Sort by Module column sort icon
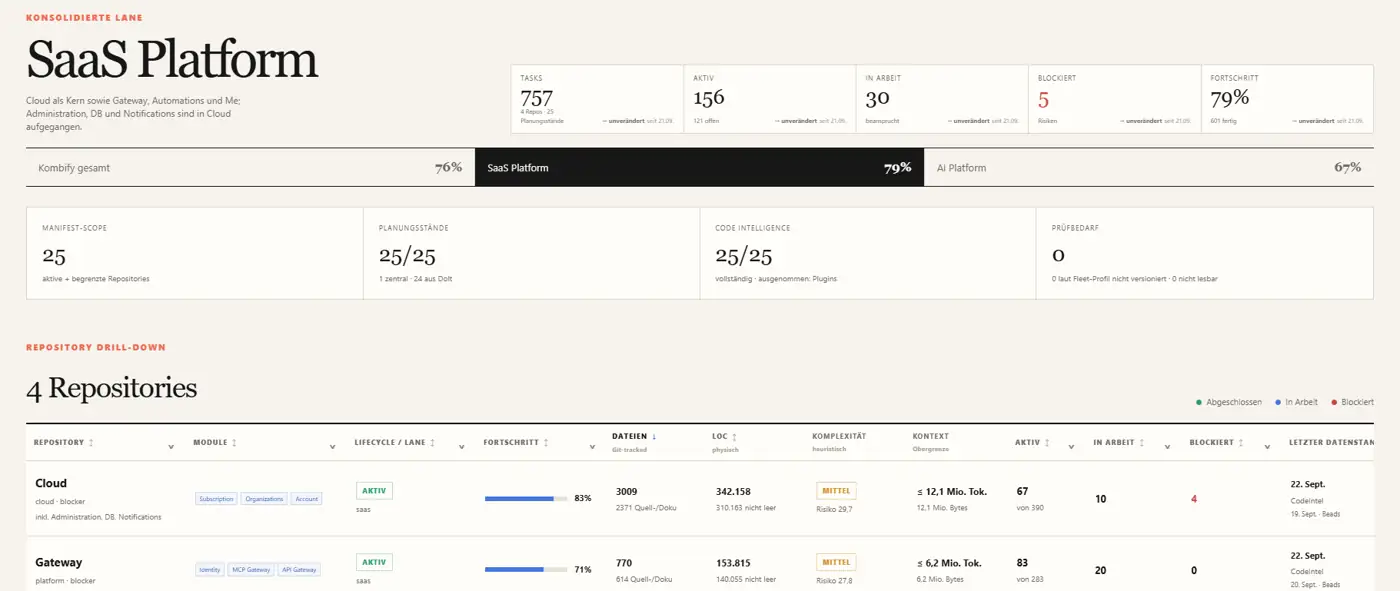1400x591 pixels. (234, 442)
